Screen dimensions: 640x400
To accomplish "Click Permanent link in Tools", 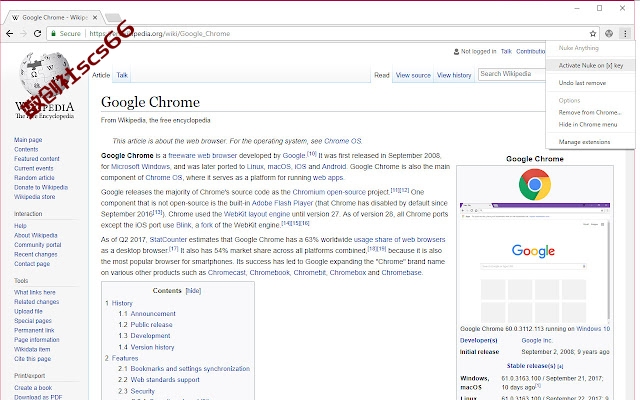I will (34, 330).
